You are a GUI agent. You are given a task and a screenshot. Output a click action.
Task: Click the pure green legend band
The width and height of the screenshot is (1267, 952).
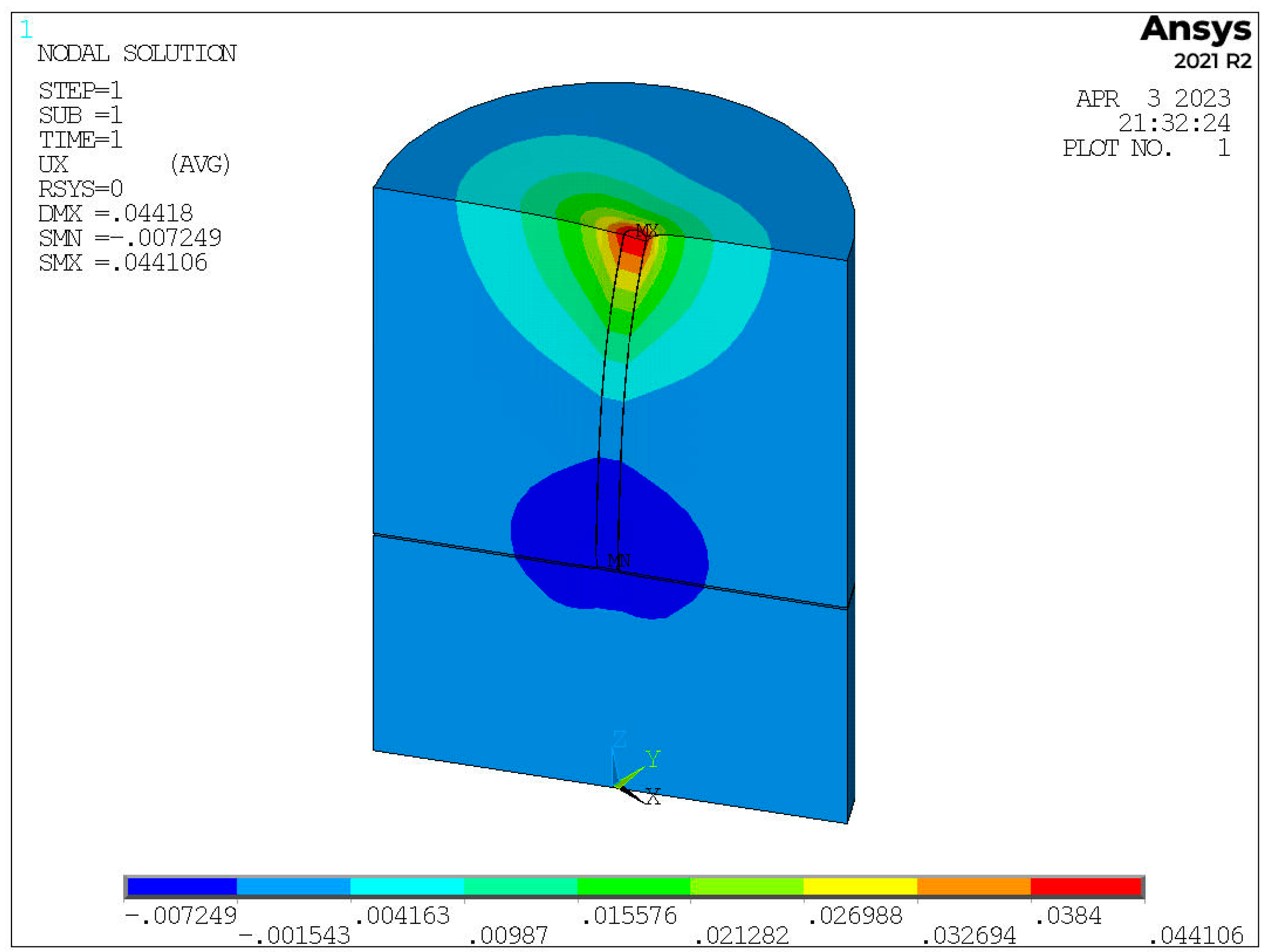pos(633,886)
